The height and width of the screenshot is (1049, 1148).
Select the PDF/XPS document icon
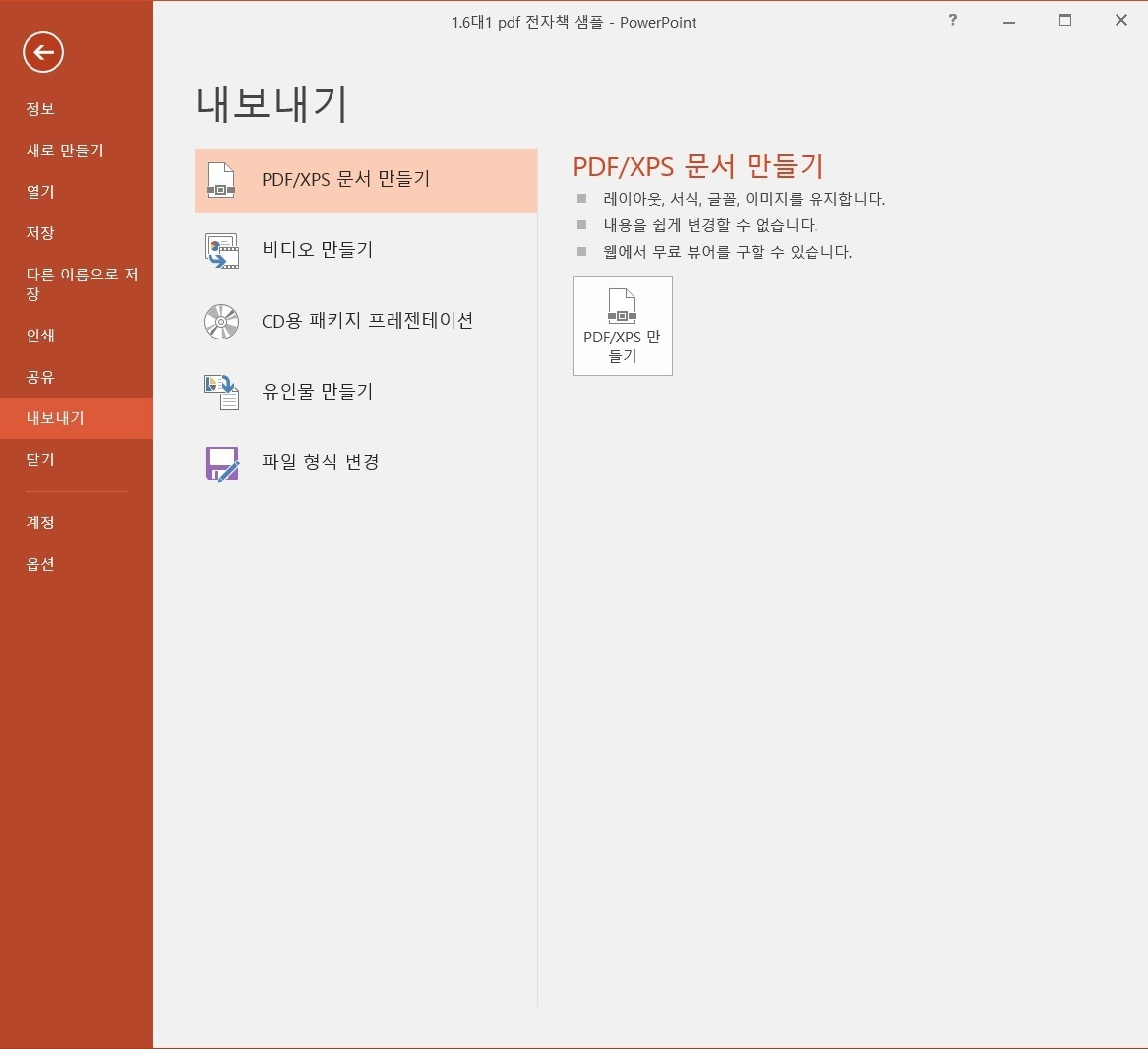[220, 180]
